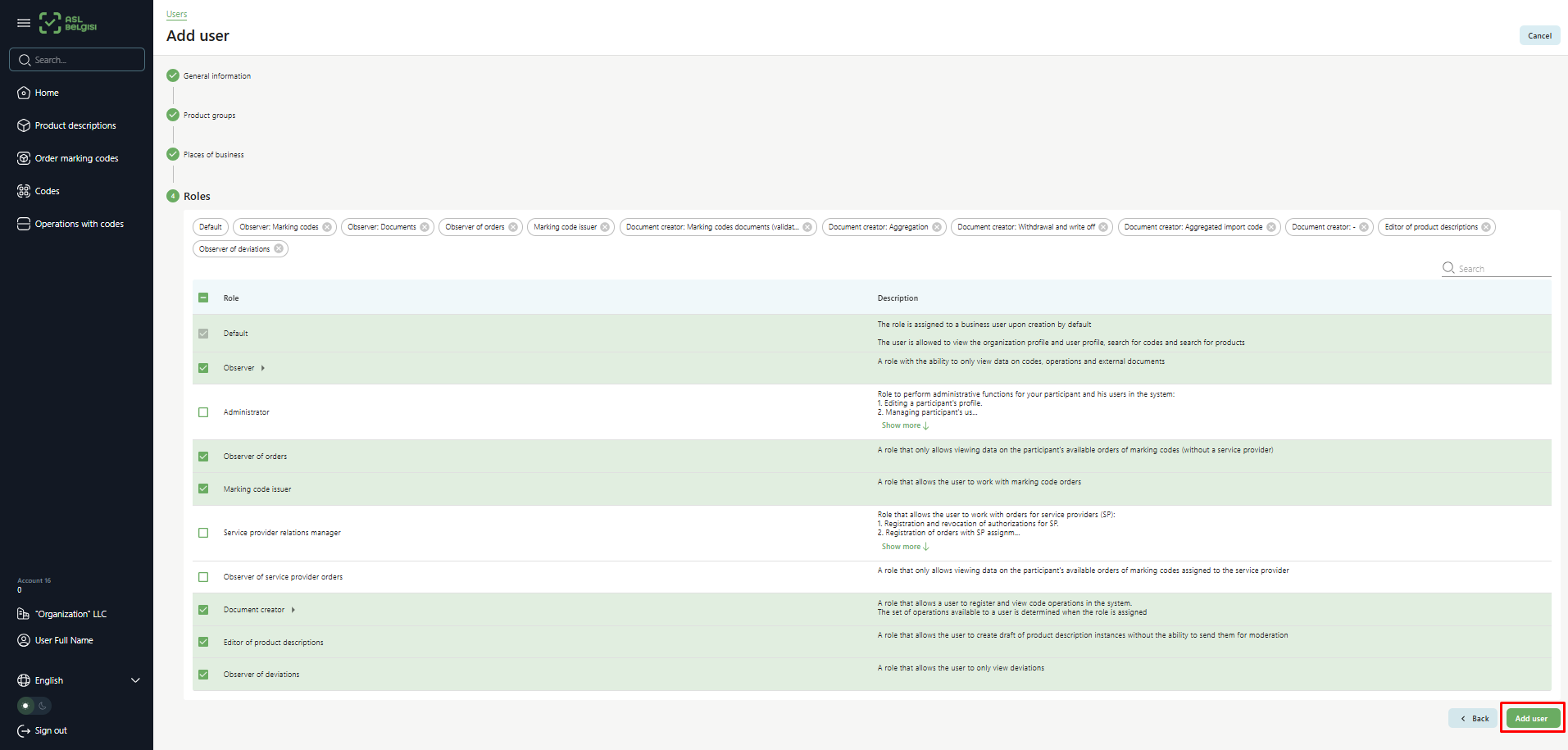Open Home from the sidebar
The width and height of the screenshot is (1568, 750).
[45, 93]
